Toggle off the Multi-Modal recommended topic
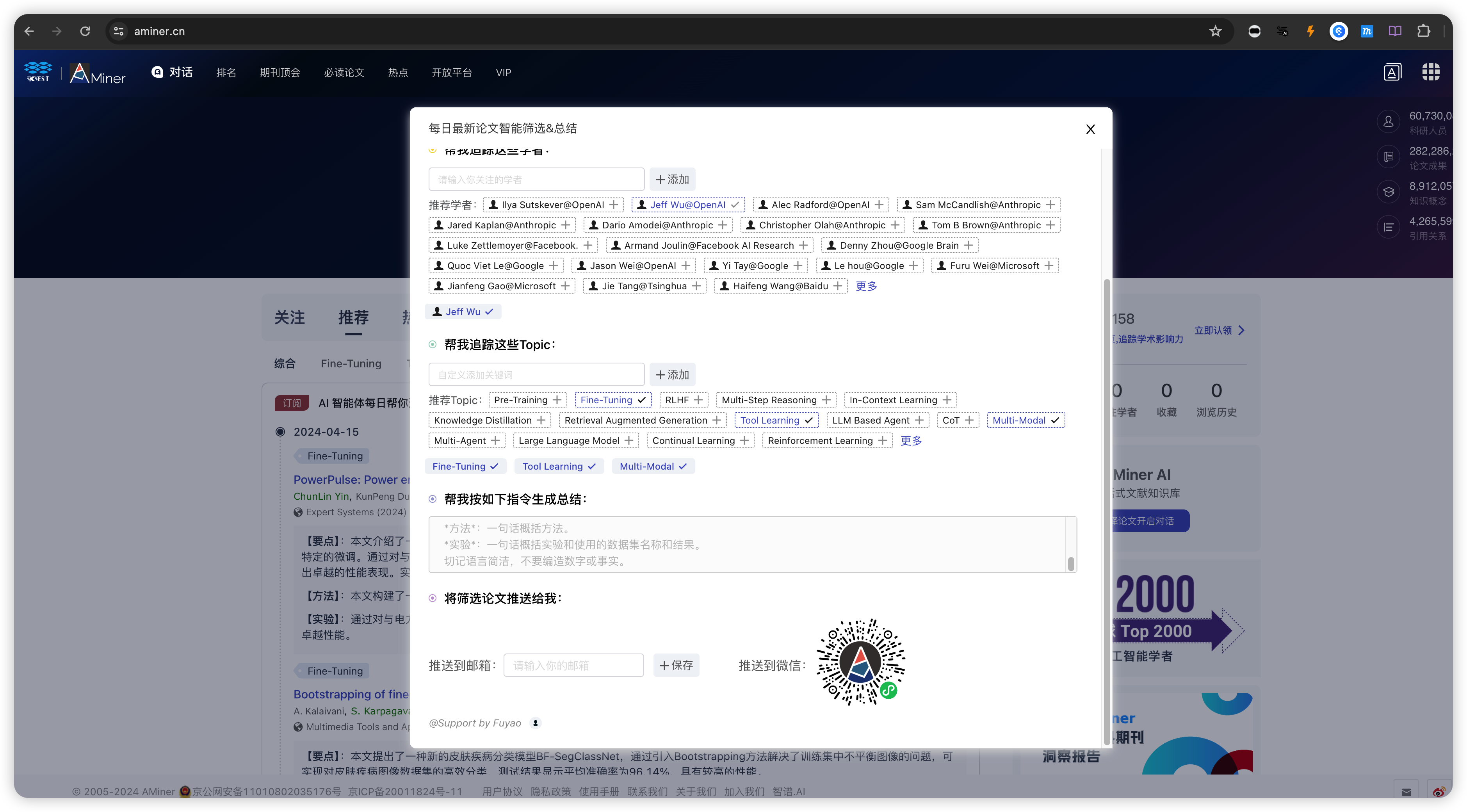The height and width of the screenshot is (812, 1467). [x=1025, y=420]
